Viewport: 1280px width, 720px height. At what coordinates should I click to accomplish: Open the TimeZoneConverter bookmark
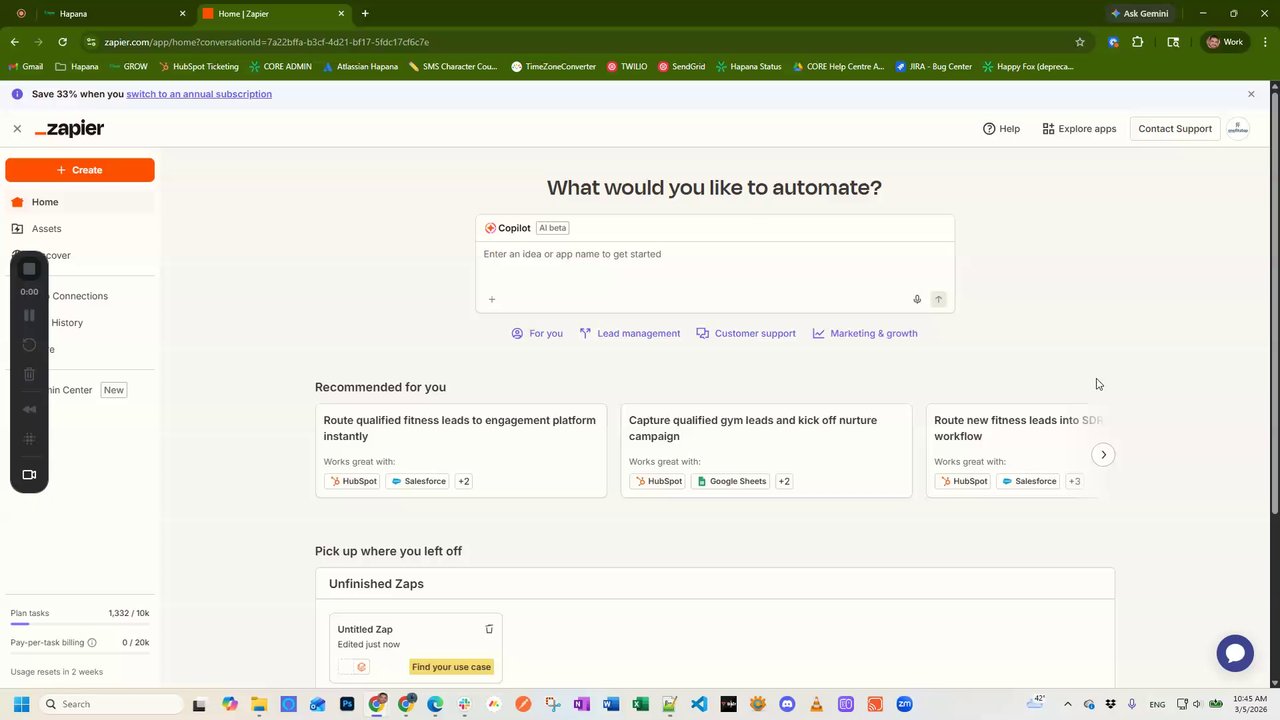click(x=554, y=67)
